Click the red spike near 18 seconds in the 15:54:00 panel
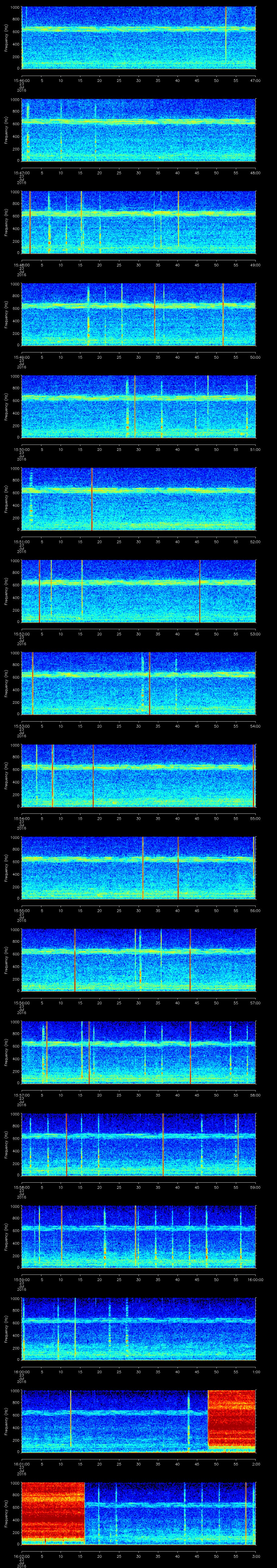 click(x=93, y=775)
